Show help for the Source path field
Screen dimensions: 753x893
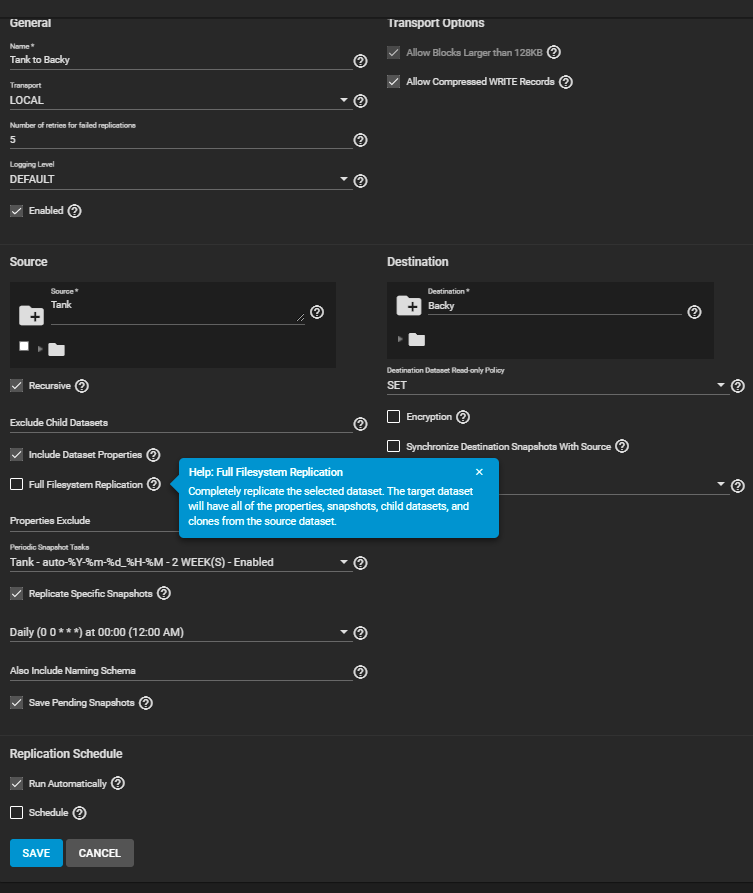(x=317, y=312)
